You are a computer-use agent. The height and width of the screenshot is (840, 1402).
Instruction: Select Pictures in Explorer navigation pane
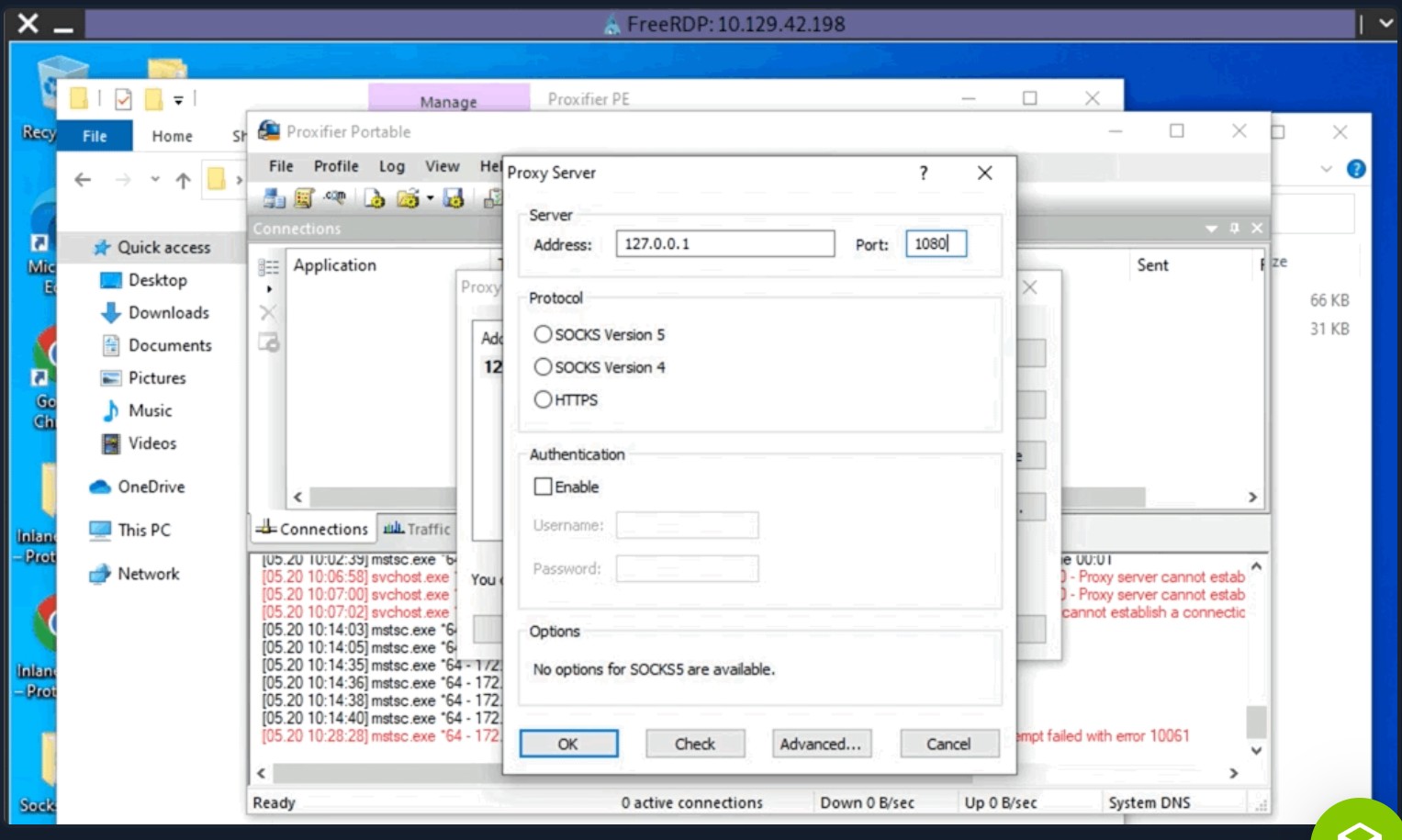(142, 378)
